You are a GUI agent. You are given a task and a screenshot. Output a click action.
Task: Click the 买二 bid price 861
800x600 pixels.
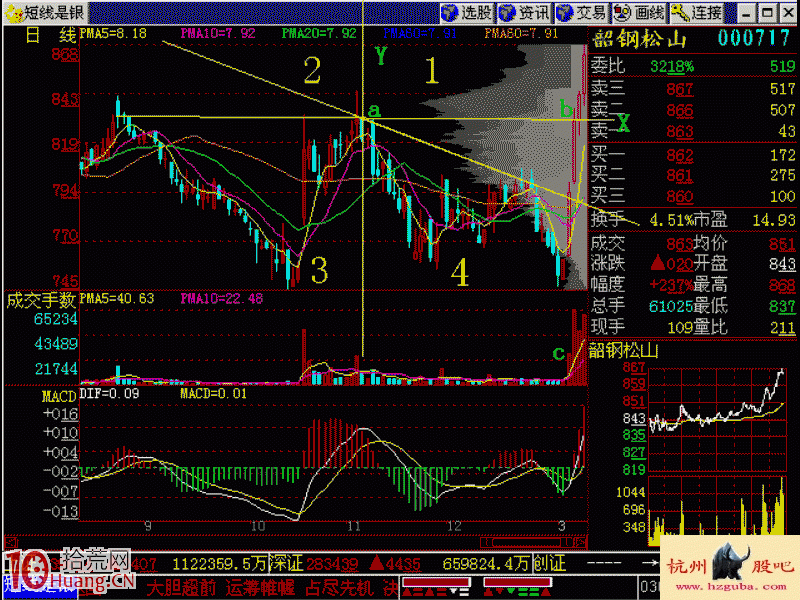[x=680, y=176]
